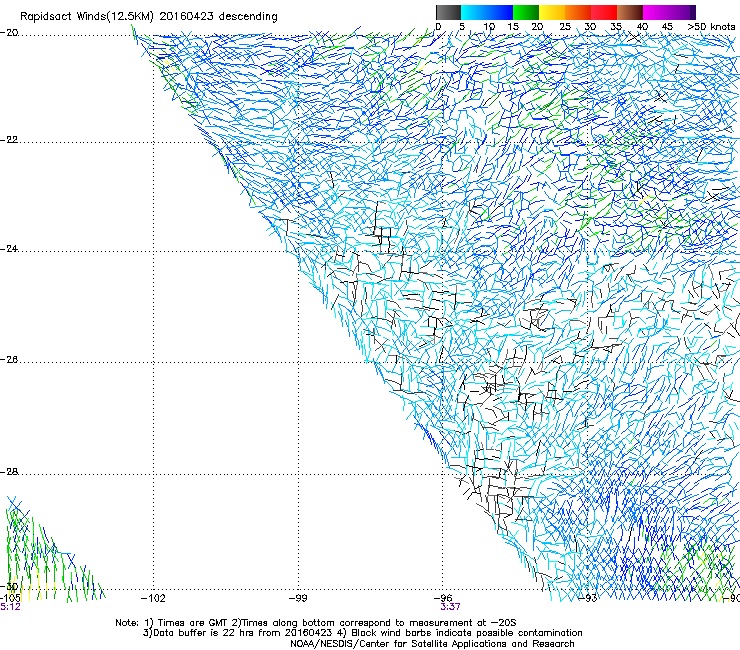
Task: Click the '-93' longitude axis label
Action: point(587,598)
